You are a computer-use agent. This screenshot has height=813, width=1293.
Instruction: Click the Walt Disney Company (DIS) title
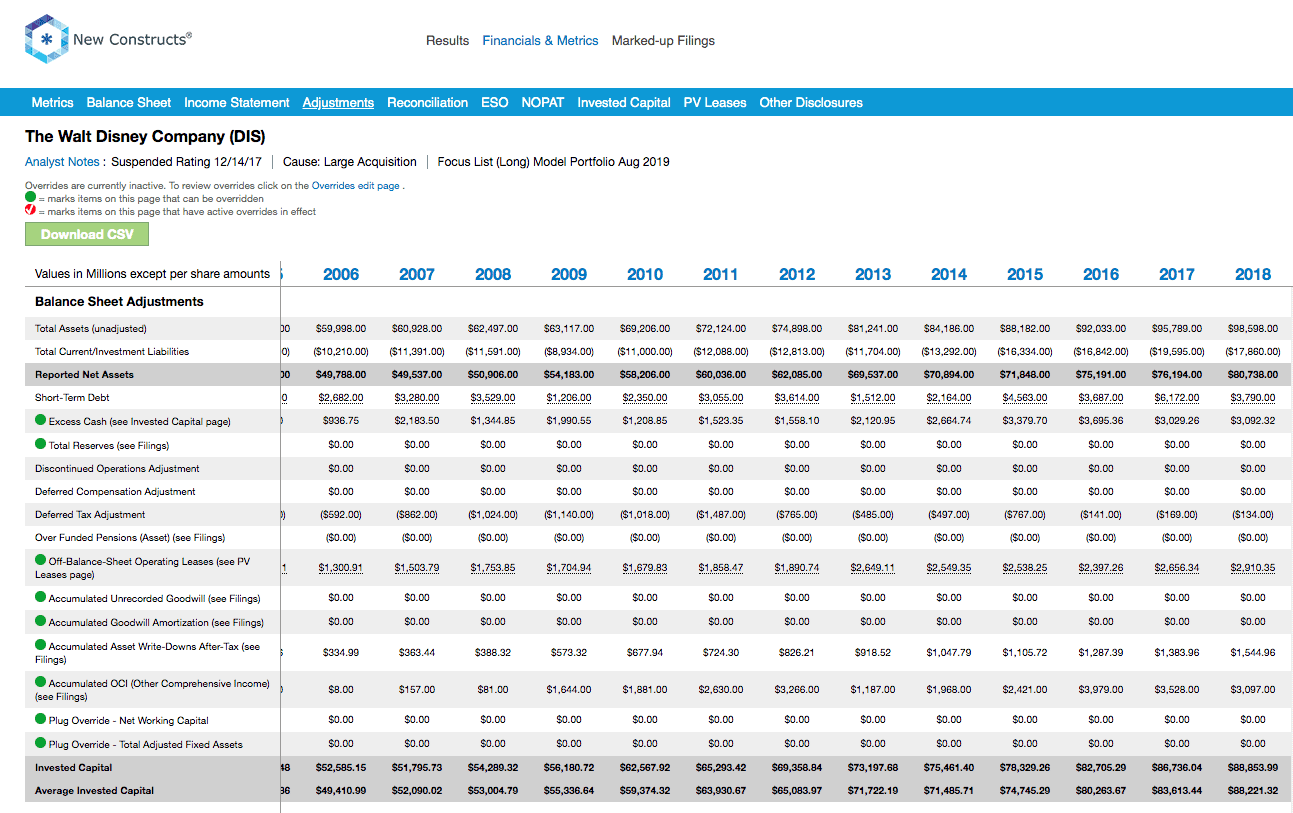pyautogui.click(x=145, y=137)
